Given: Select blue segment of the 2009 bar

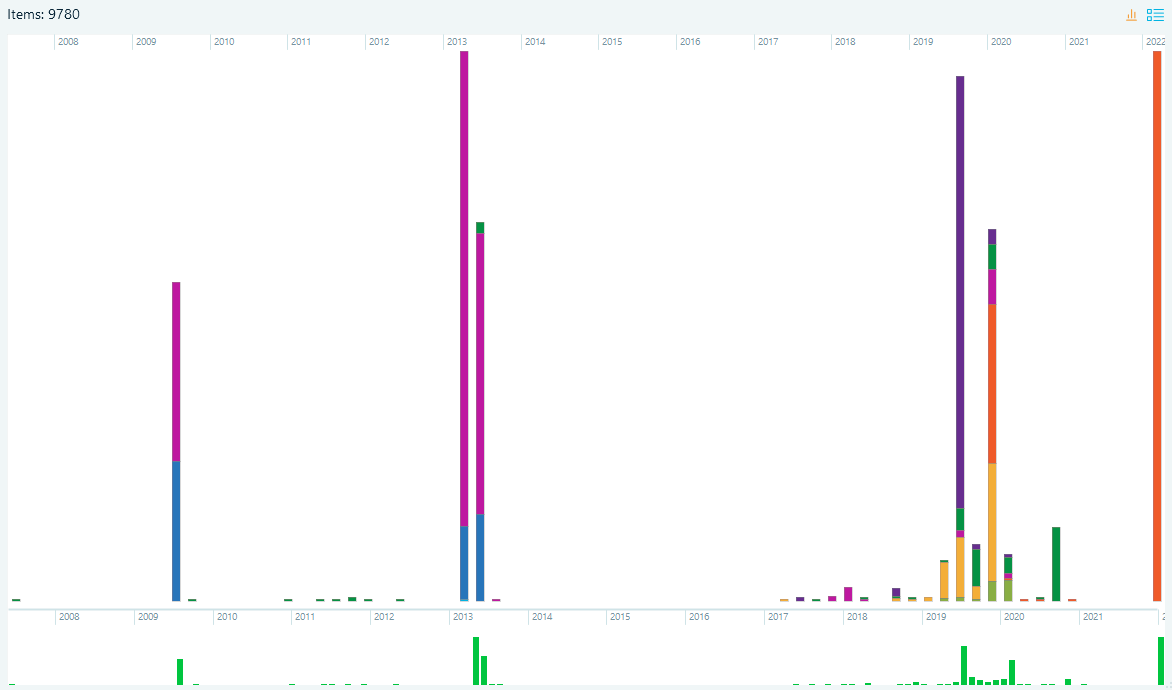Looking at the screenshot, I should point(176,531).
